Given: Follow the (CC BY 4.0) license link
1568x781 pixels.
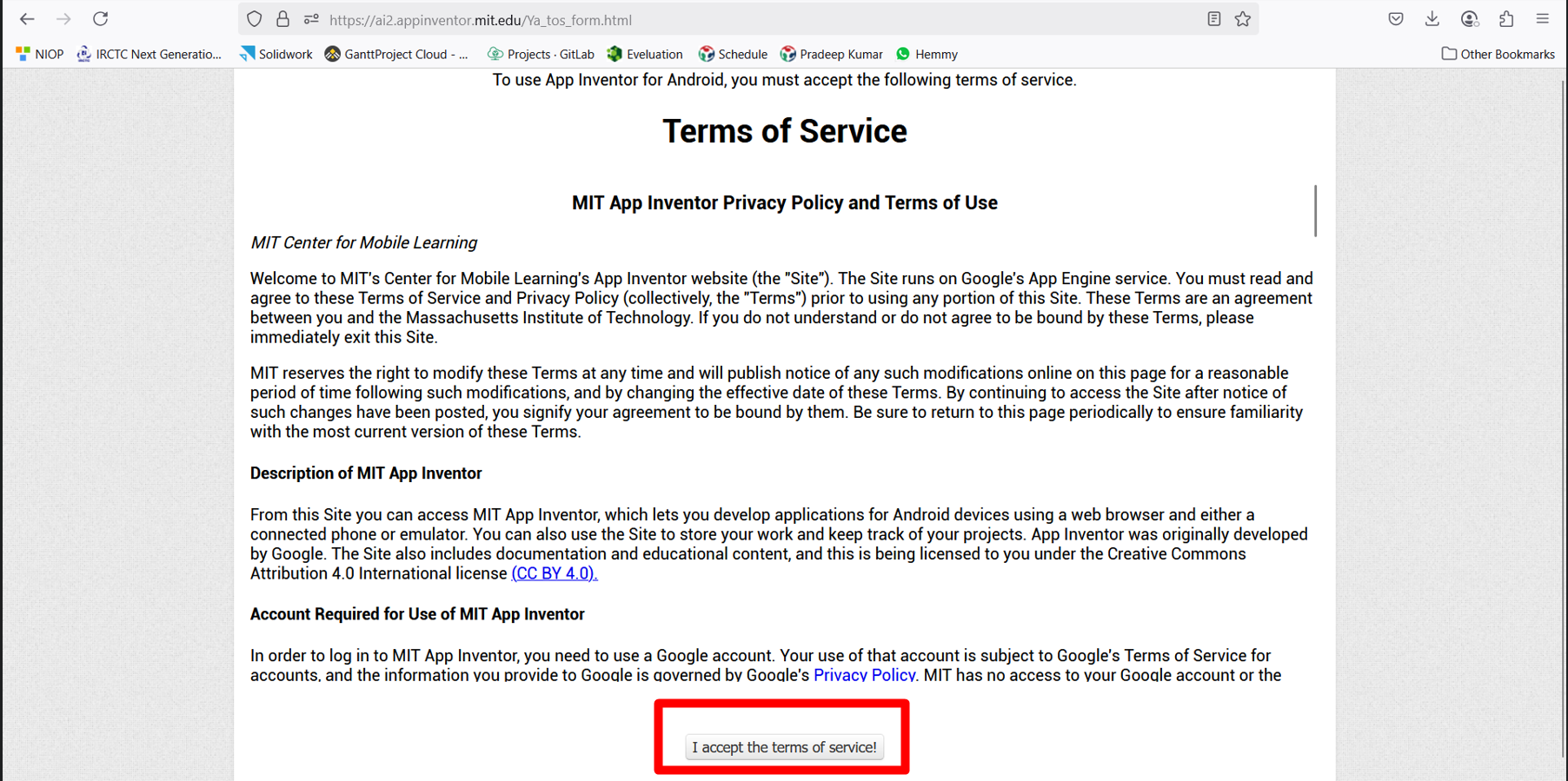Looking at the screenshot, I should point(555,573).
